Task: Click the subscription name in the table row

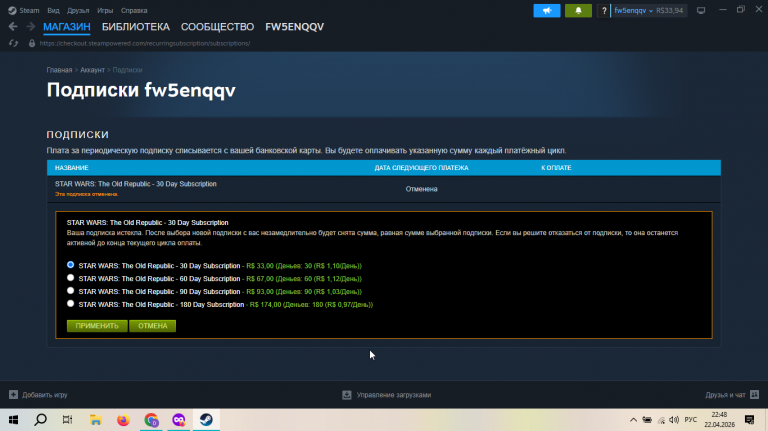Action: point(136,184)
